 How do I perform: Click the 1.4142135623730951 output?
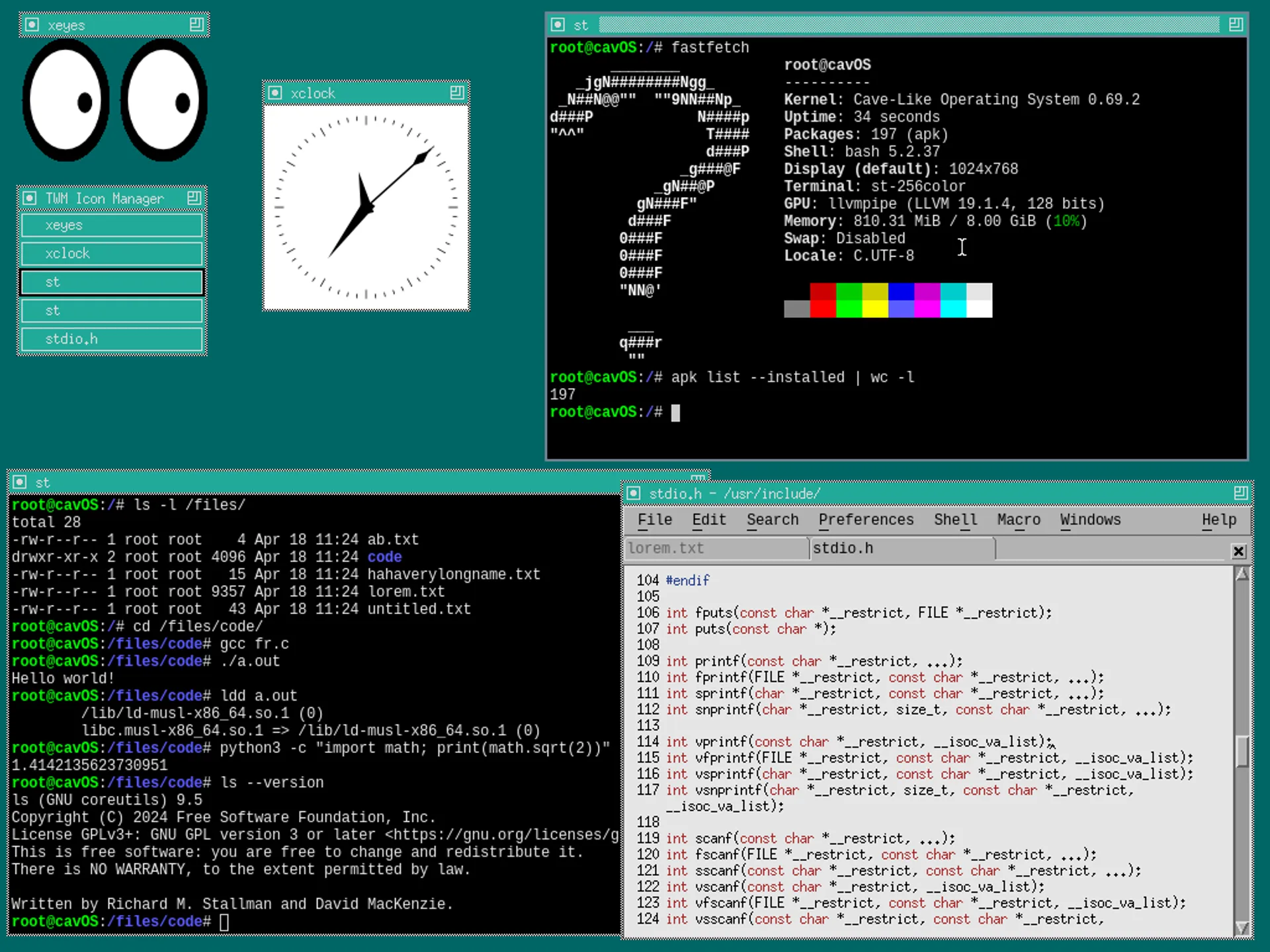pyautogui.click(x=89, y=766)
